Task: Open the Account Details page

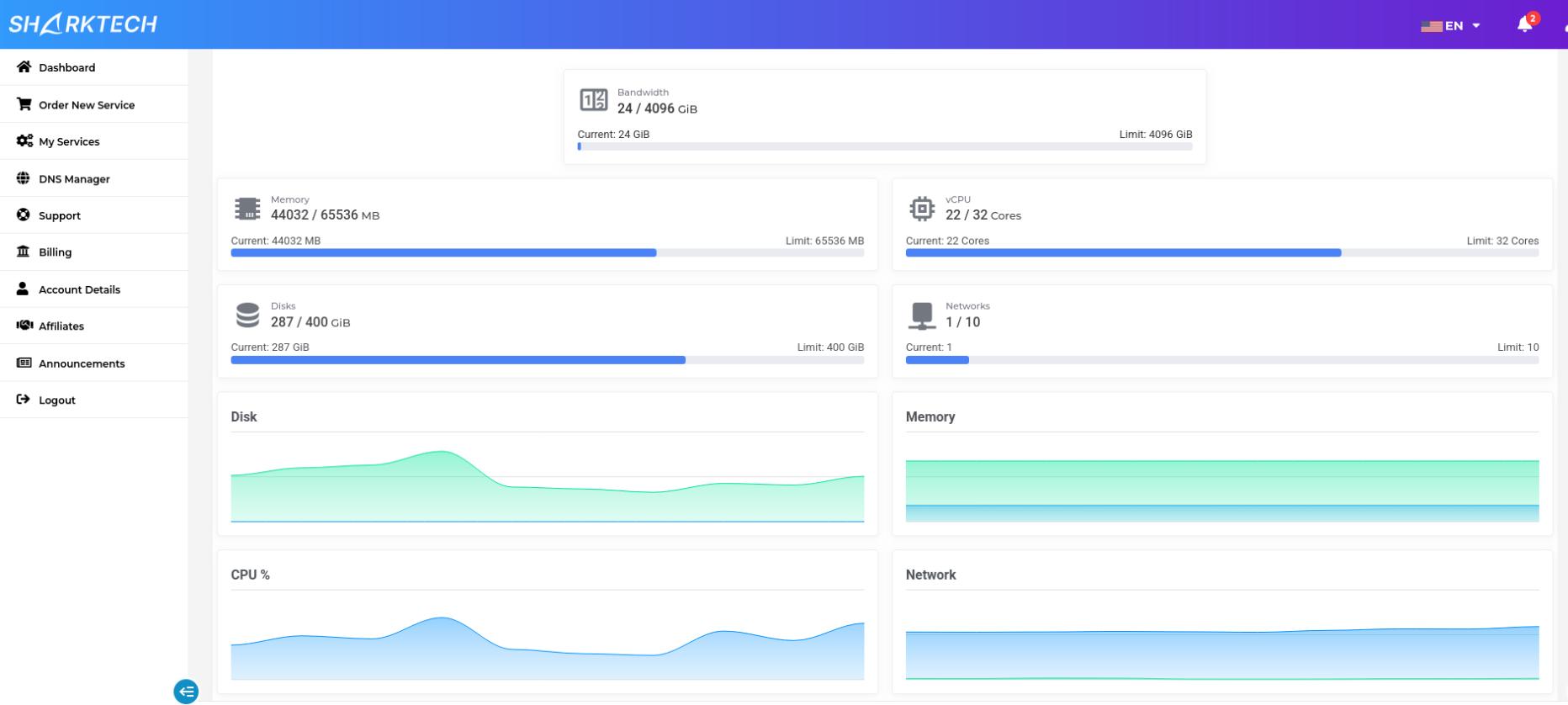Action: pyautogui.click(x=79, y=289)
